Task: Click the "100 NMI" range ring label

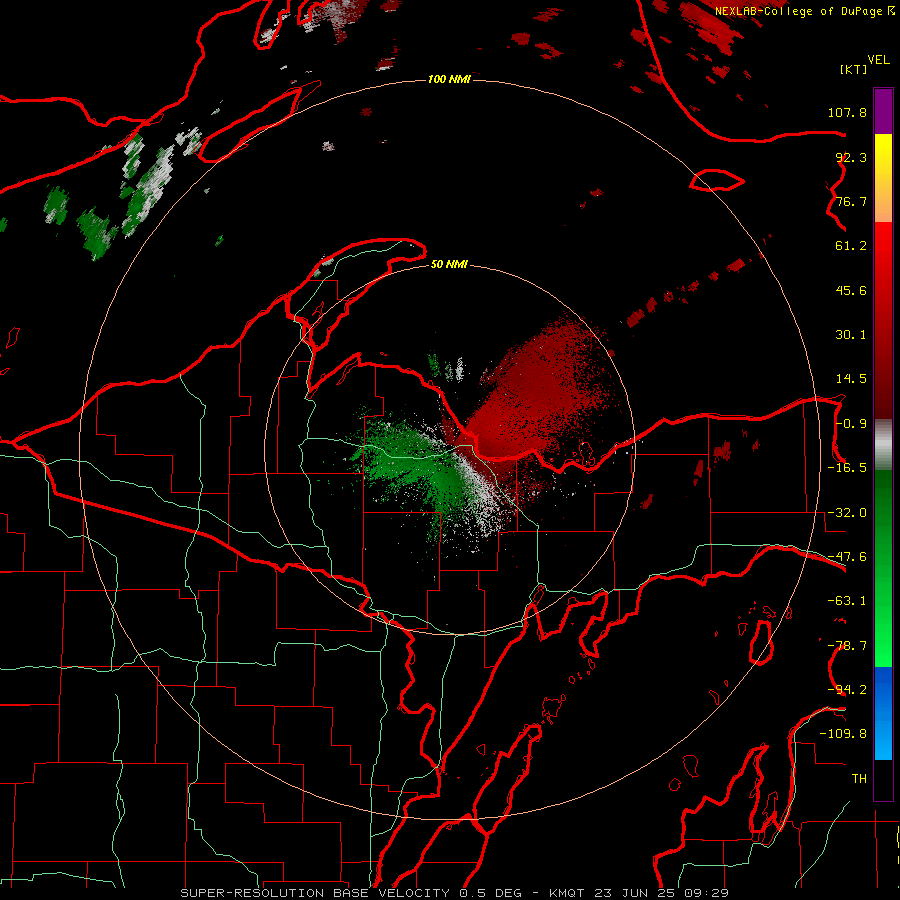Action: [449, 79]
